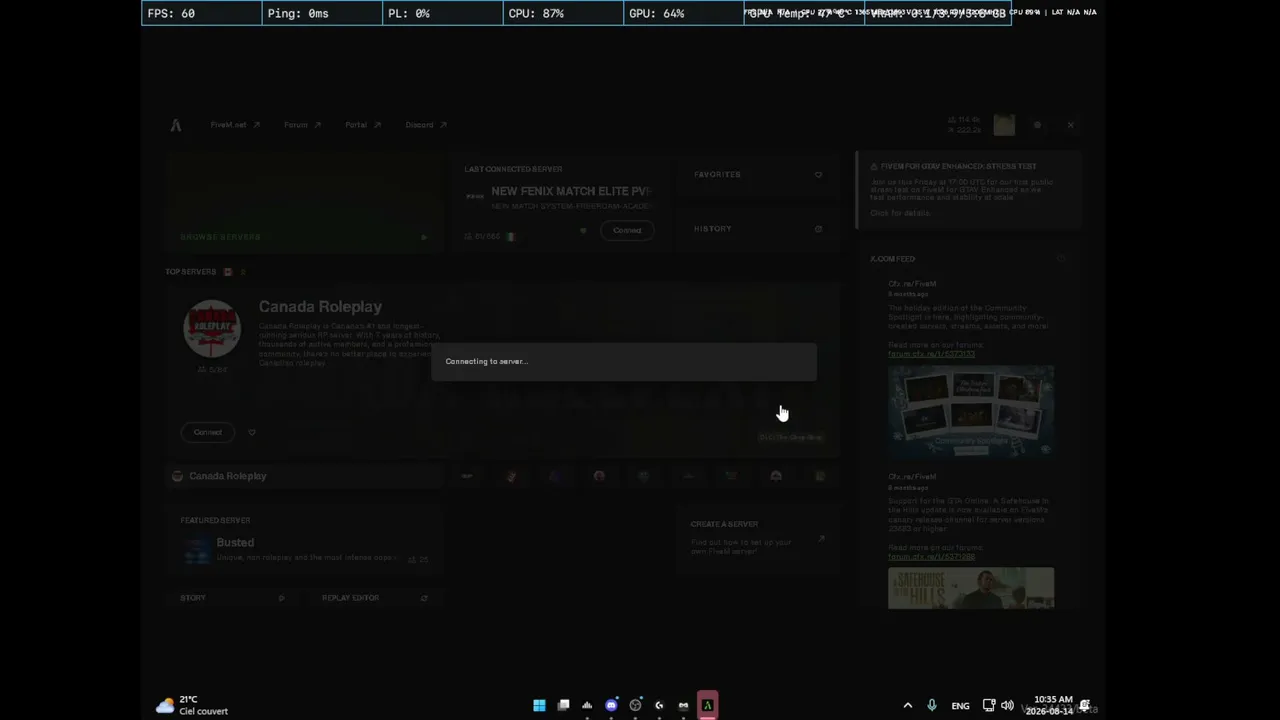Open the audio equalizer app on the taskbar
Screen dimensions: 1280x720
point(587,706)
